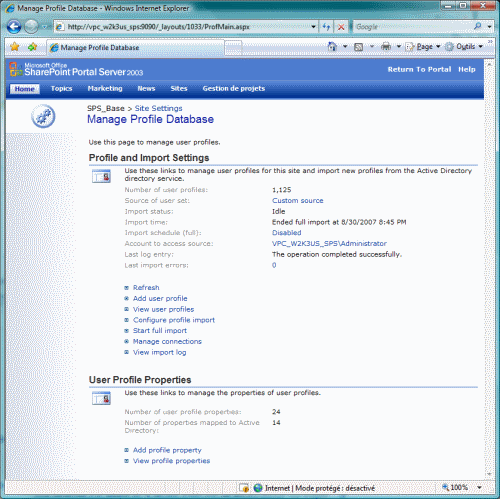The height and width of the screenshot is (499, 500).
Task: Open Favorites Center star icon
Action: click(x=15, y=47)
